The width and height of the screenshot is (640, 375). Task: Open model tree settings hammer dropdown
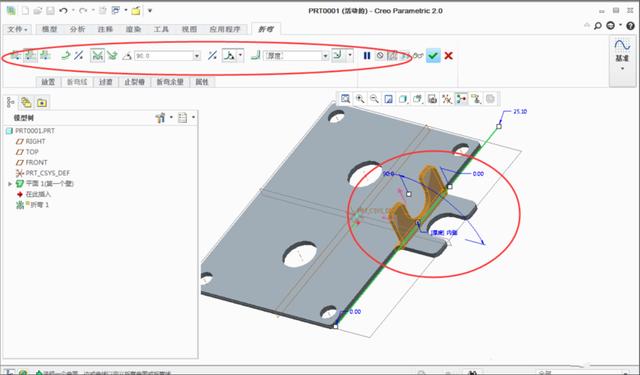coord(164,118)
